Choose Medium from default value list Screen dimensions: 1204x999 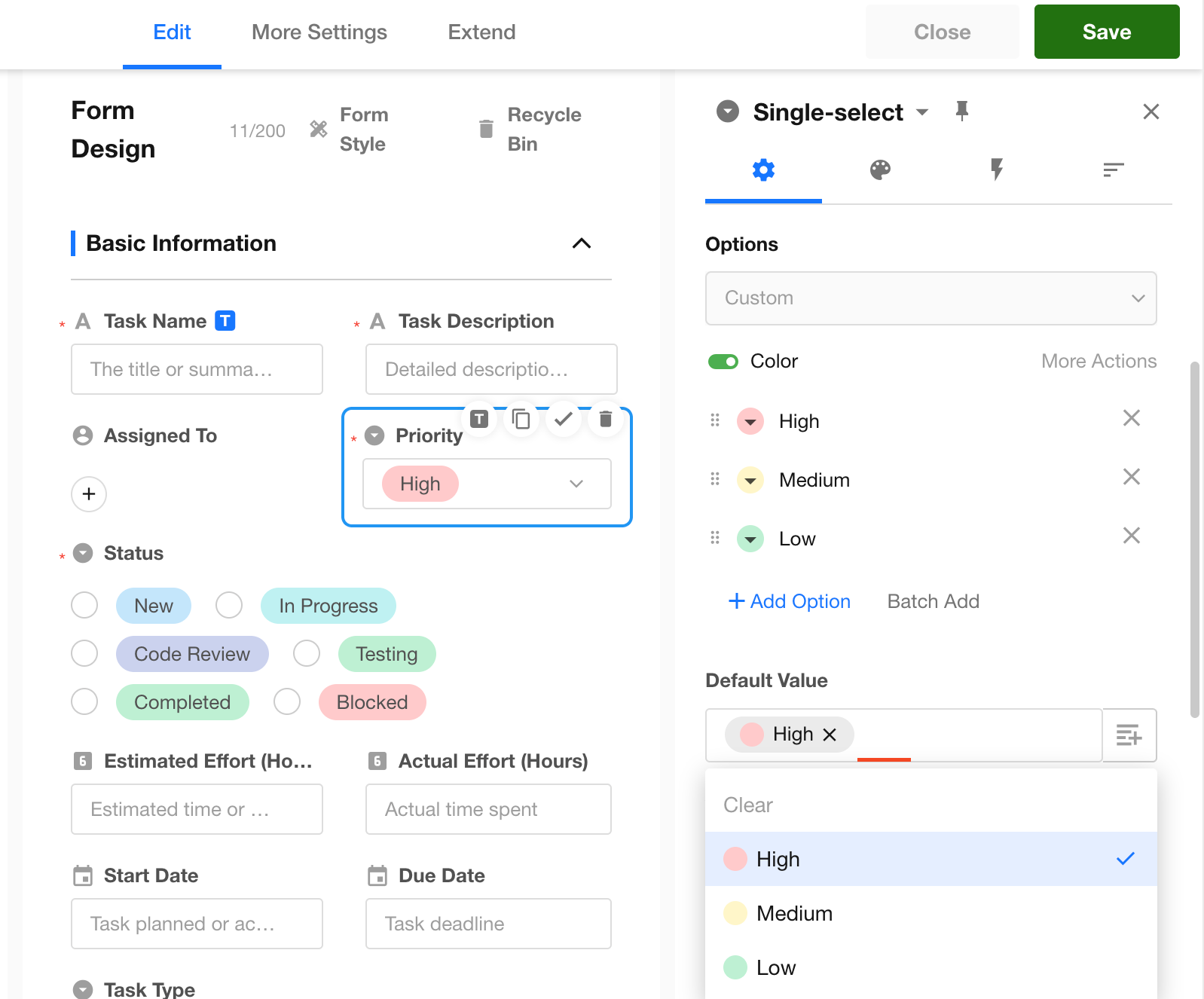tap(794, 913)
